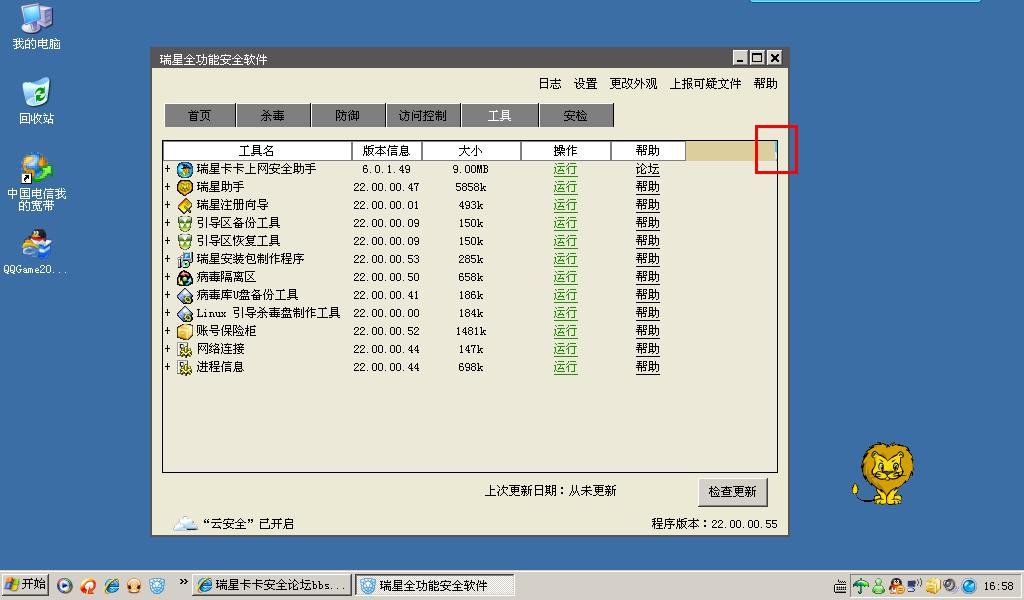Switch to the 首页 tab
This screenshot has width=1024, height=600.
click(x=199, y=116)
